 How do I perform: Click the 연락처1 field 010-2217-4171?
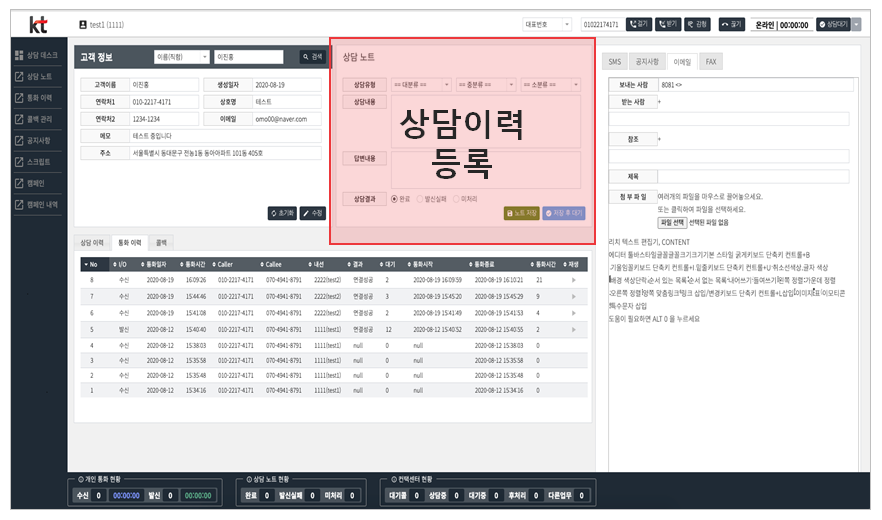click(x=164, y=102)
